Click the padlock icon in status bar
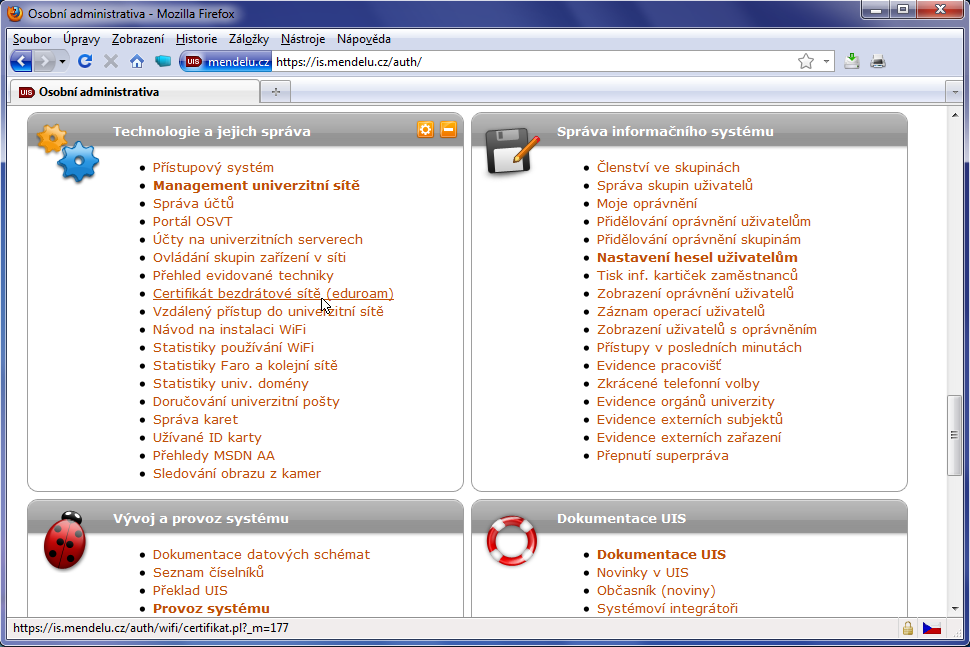This screenshot has width=970, height=647. click(908, 628)
